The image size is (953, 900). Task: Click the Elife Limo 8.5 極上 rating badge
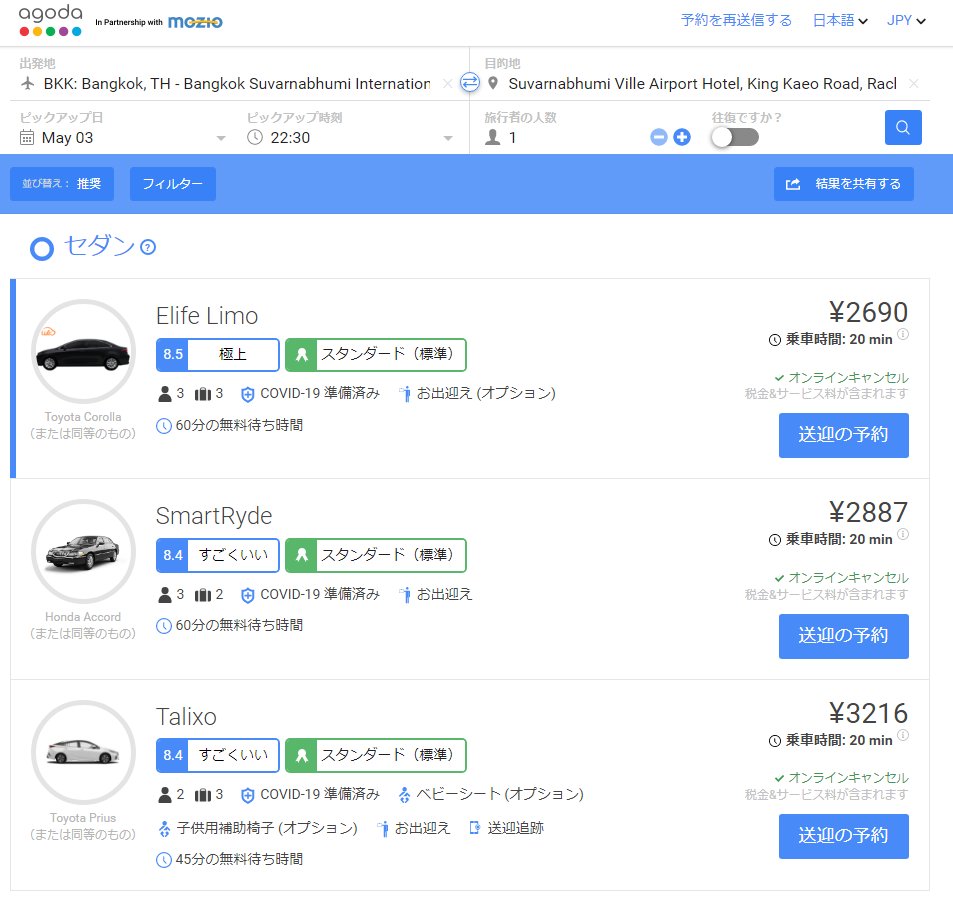point(218,355)
